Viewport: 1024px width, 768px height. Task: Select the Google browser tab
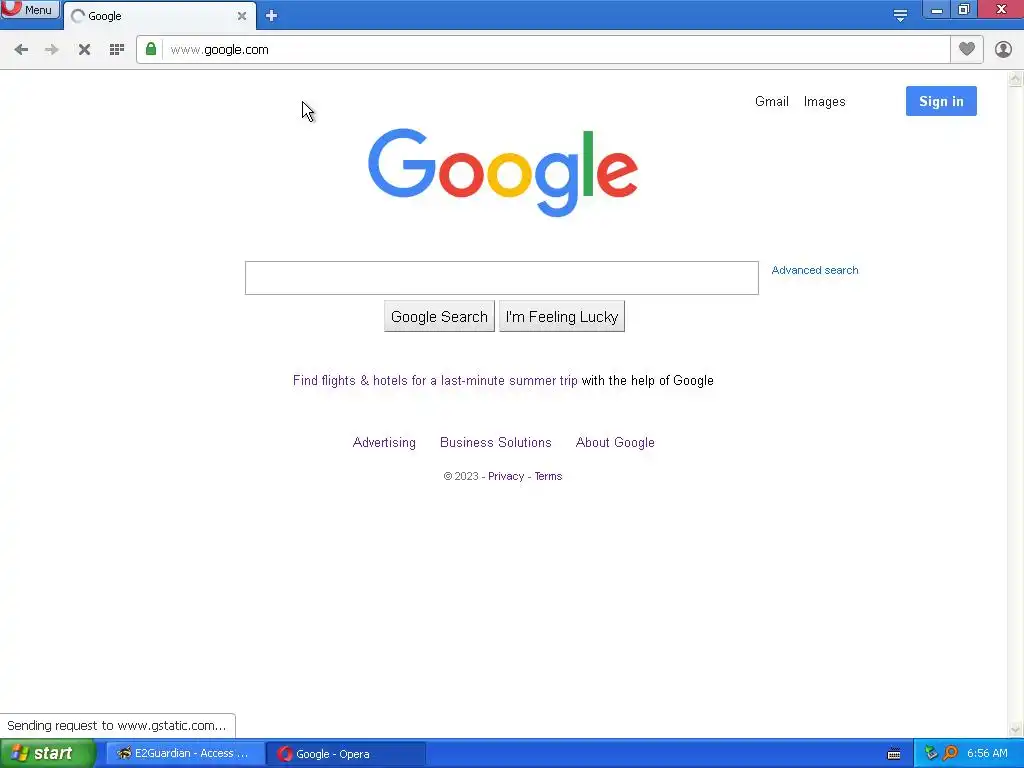[159, 16]
